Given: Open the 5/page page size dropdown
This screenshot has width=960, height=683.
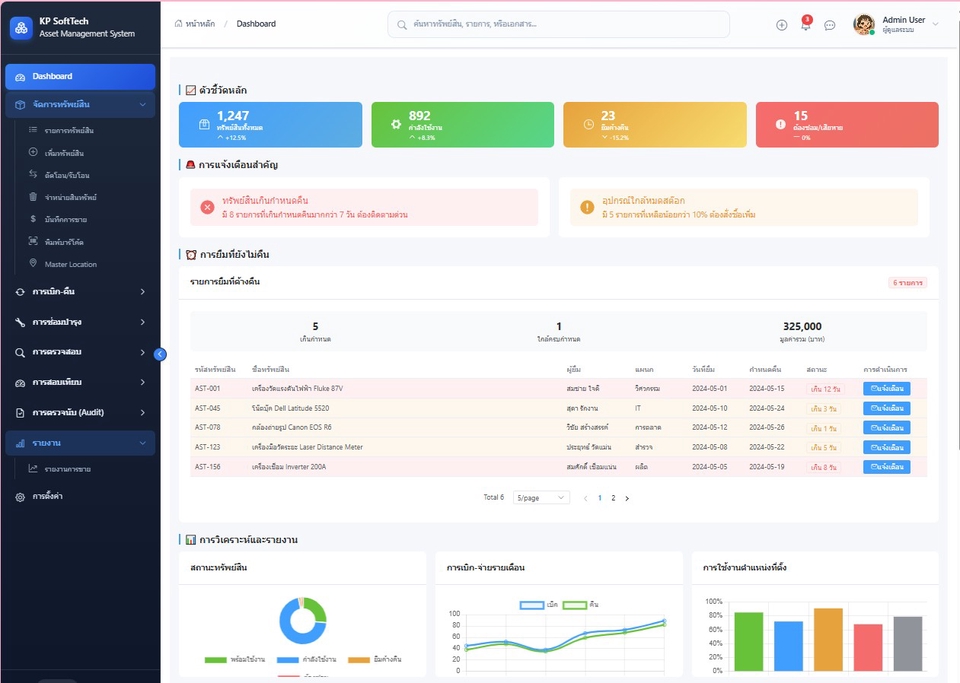Looking at the screenshot, I should (x=540, y=497).
